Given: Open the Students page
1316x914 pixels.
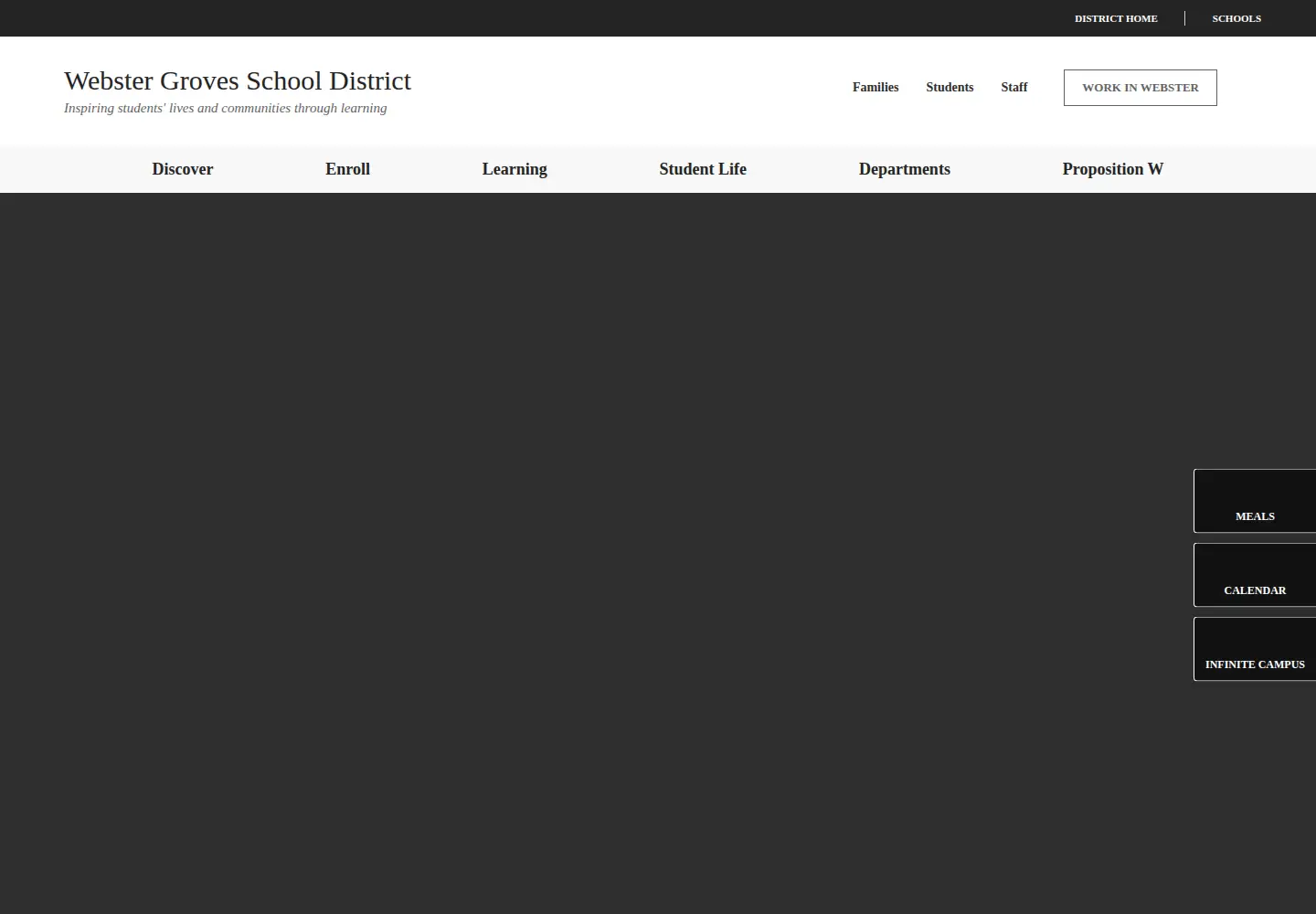Looking at the screenshot, I should [950, 88].
